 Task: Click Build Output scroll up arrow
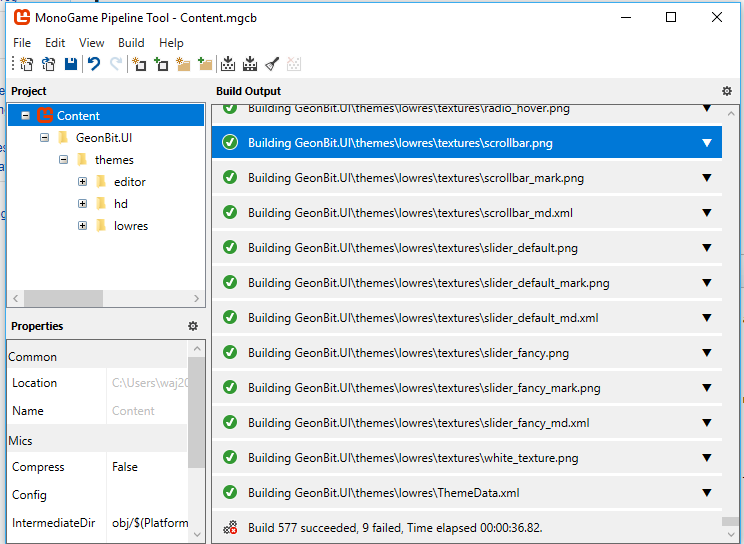pyautogui.click(x=731, y=113)
